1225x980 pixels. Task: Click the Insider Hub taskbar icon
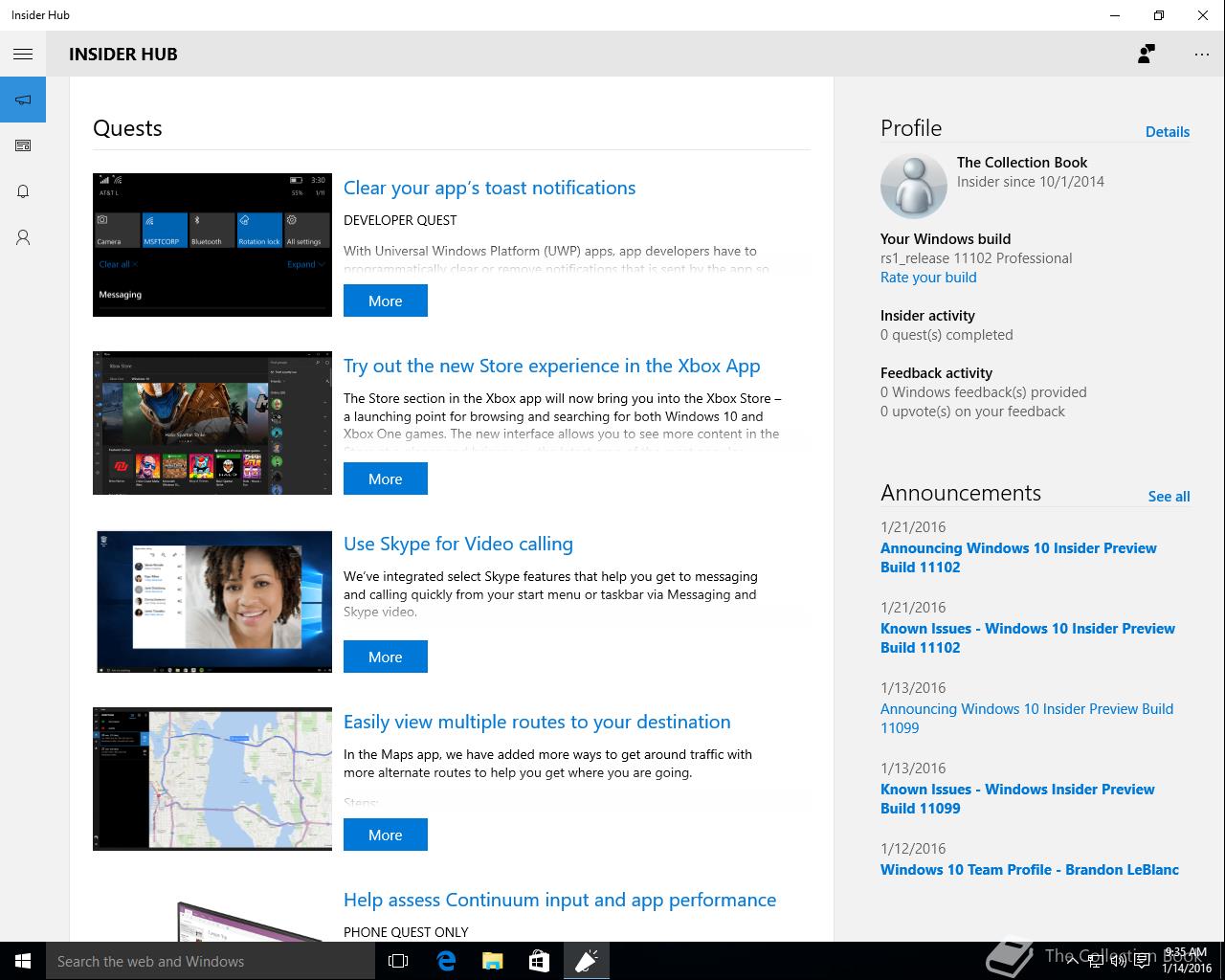[586, 961]
